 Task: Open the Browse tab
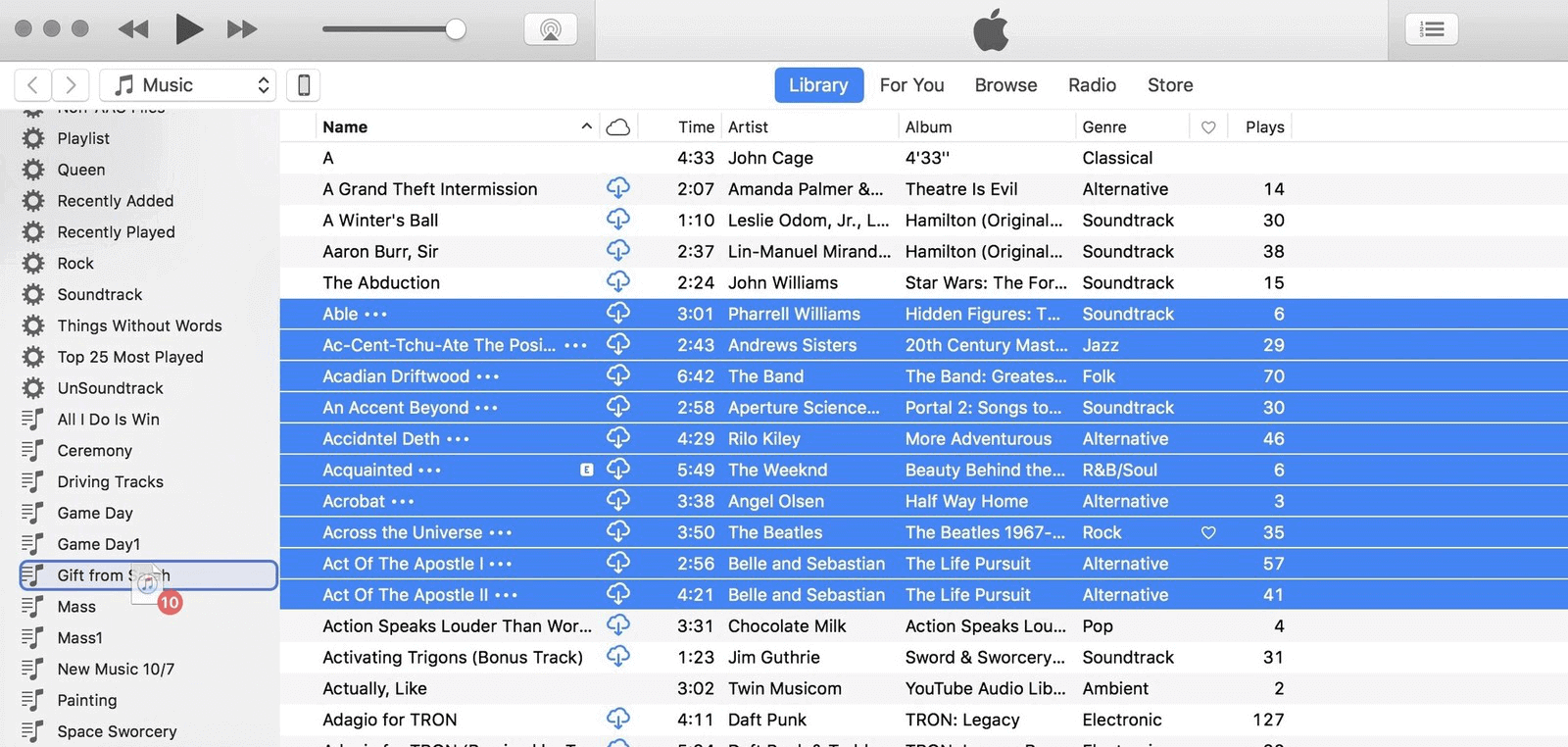tap(1005, 85)
